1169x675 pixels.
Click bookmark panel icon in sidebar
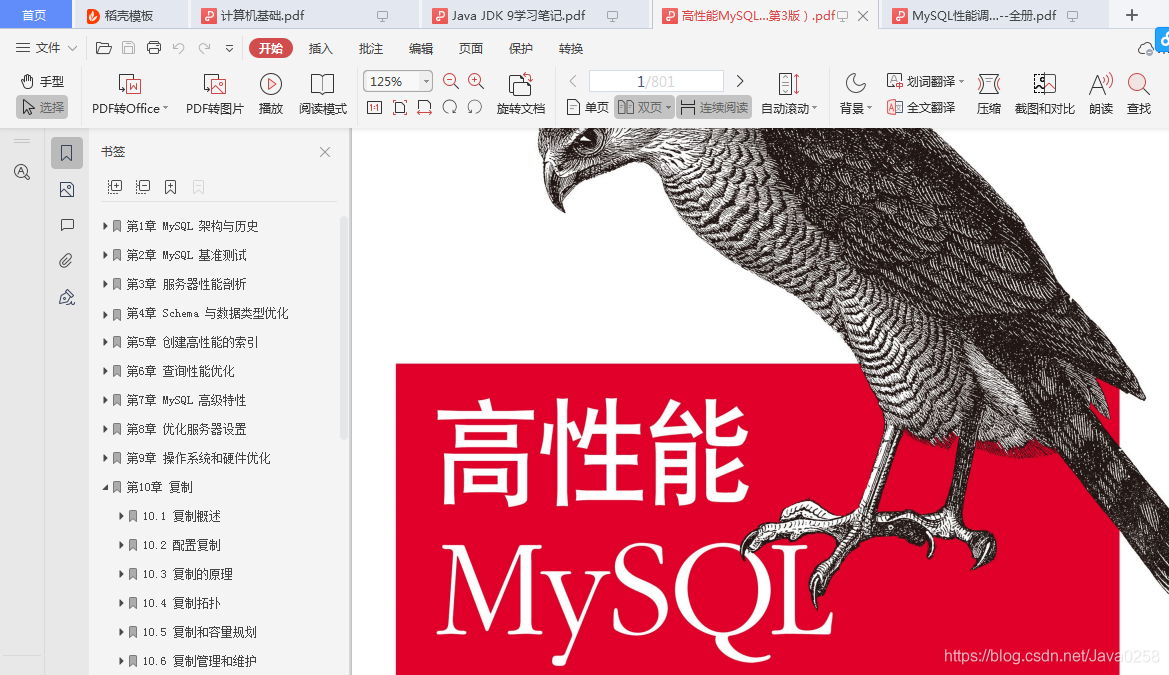coord(66,153)
